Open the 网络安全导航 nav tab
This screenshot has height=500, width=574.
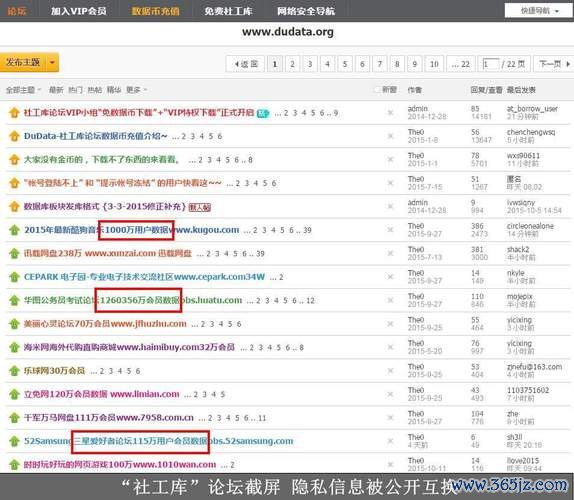click(306, 11)
